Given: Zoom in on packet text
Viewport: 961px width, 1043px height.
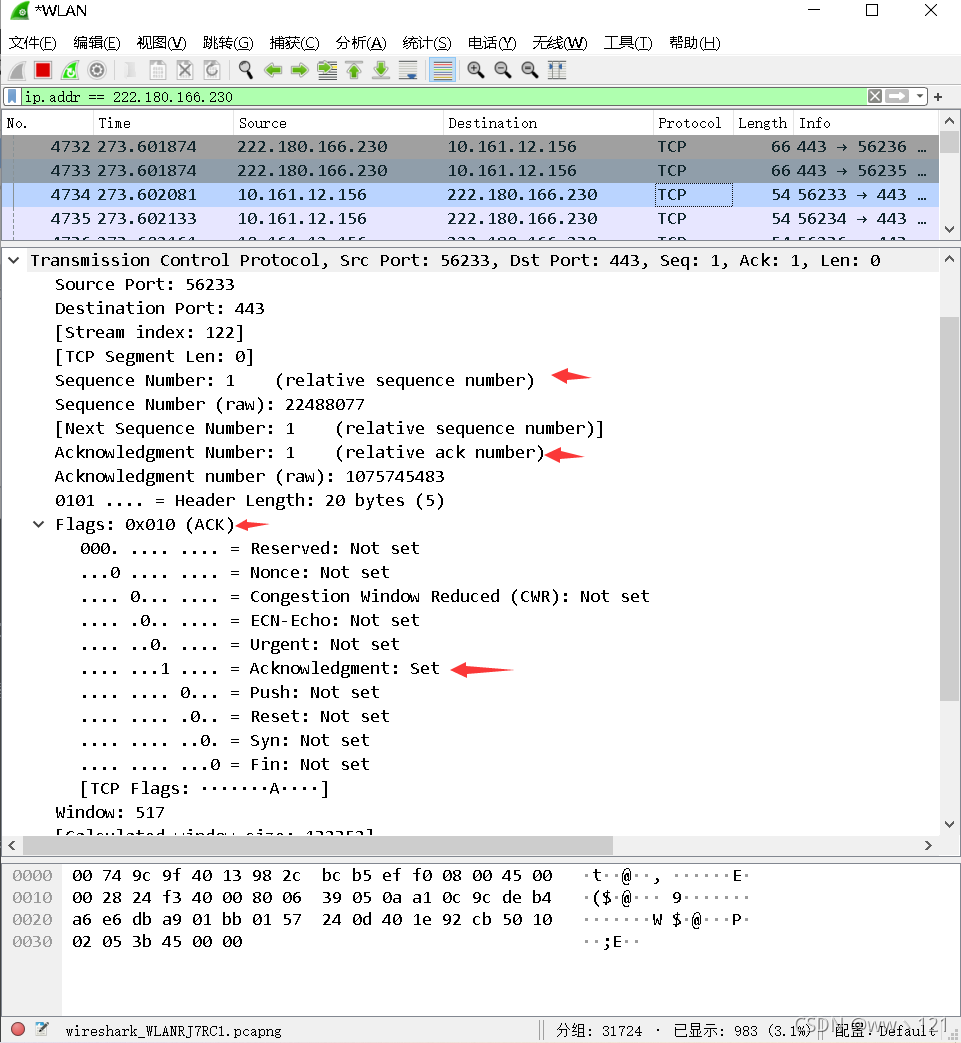Looking at the screenshot, I should [476, 70].
